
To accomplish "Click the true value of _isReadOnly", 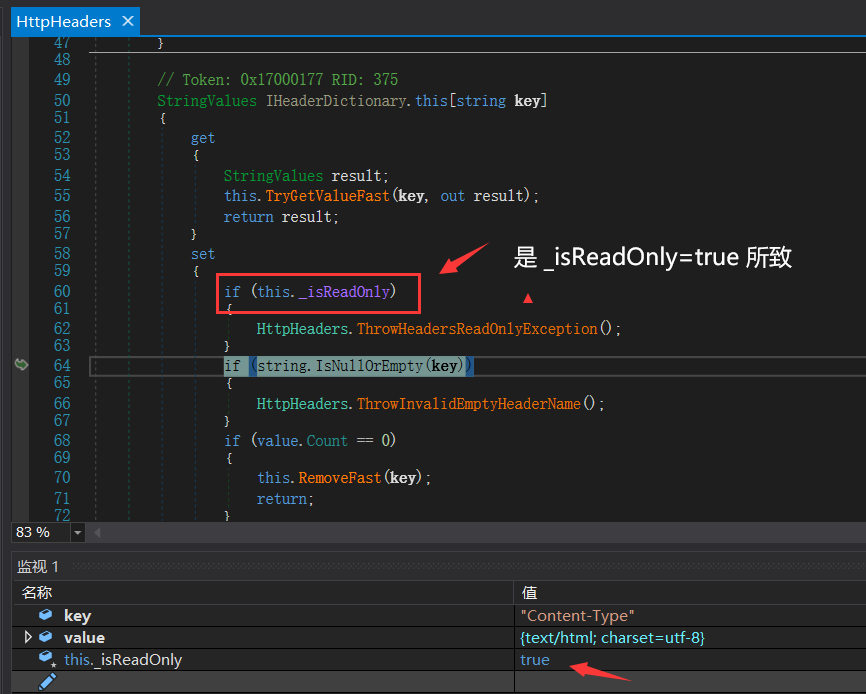I will [x=535, y=659].
